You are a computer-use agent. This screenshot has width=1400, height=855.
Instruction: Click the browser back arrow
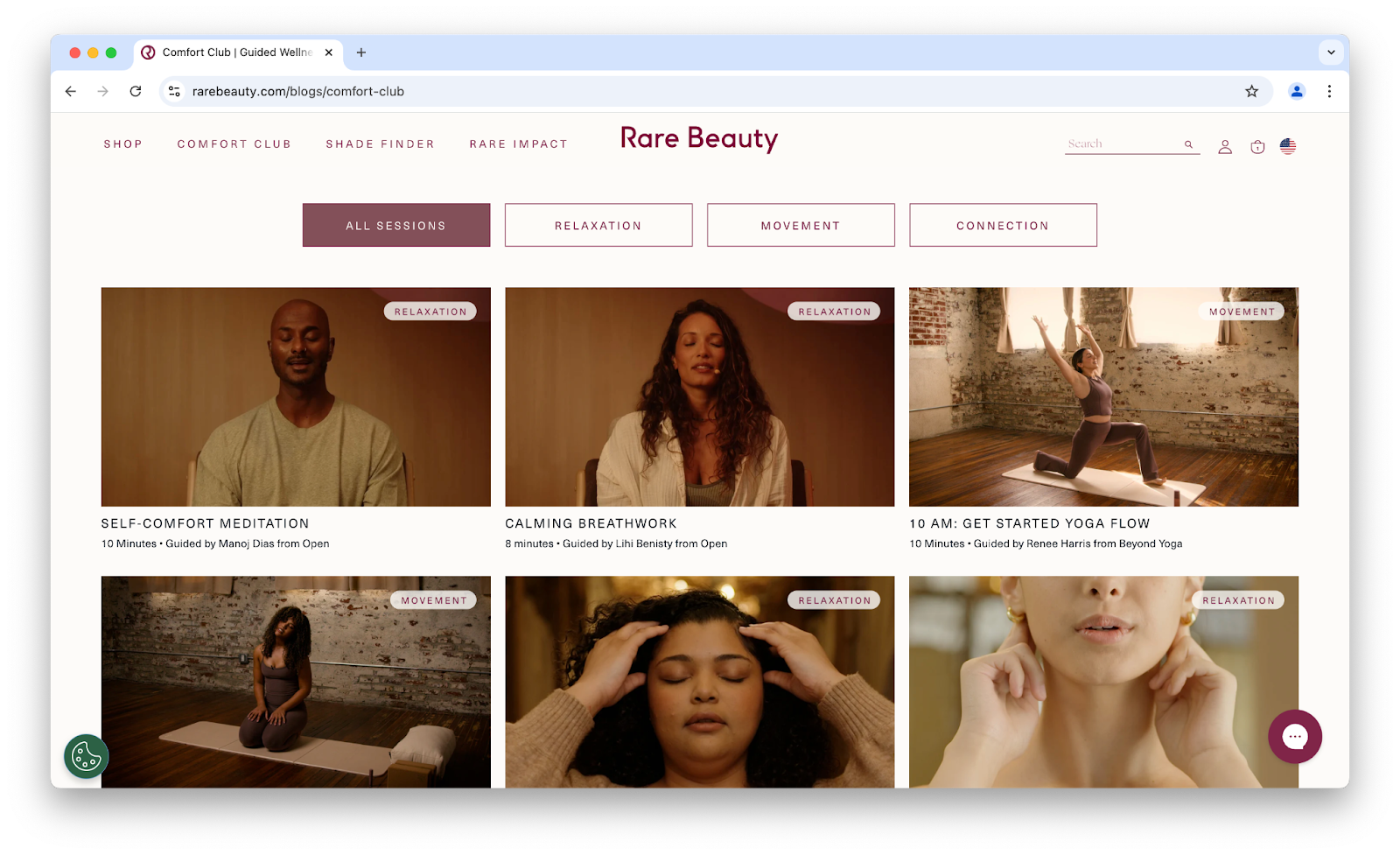pyautogui.click(x=71, y=91)
